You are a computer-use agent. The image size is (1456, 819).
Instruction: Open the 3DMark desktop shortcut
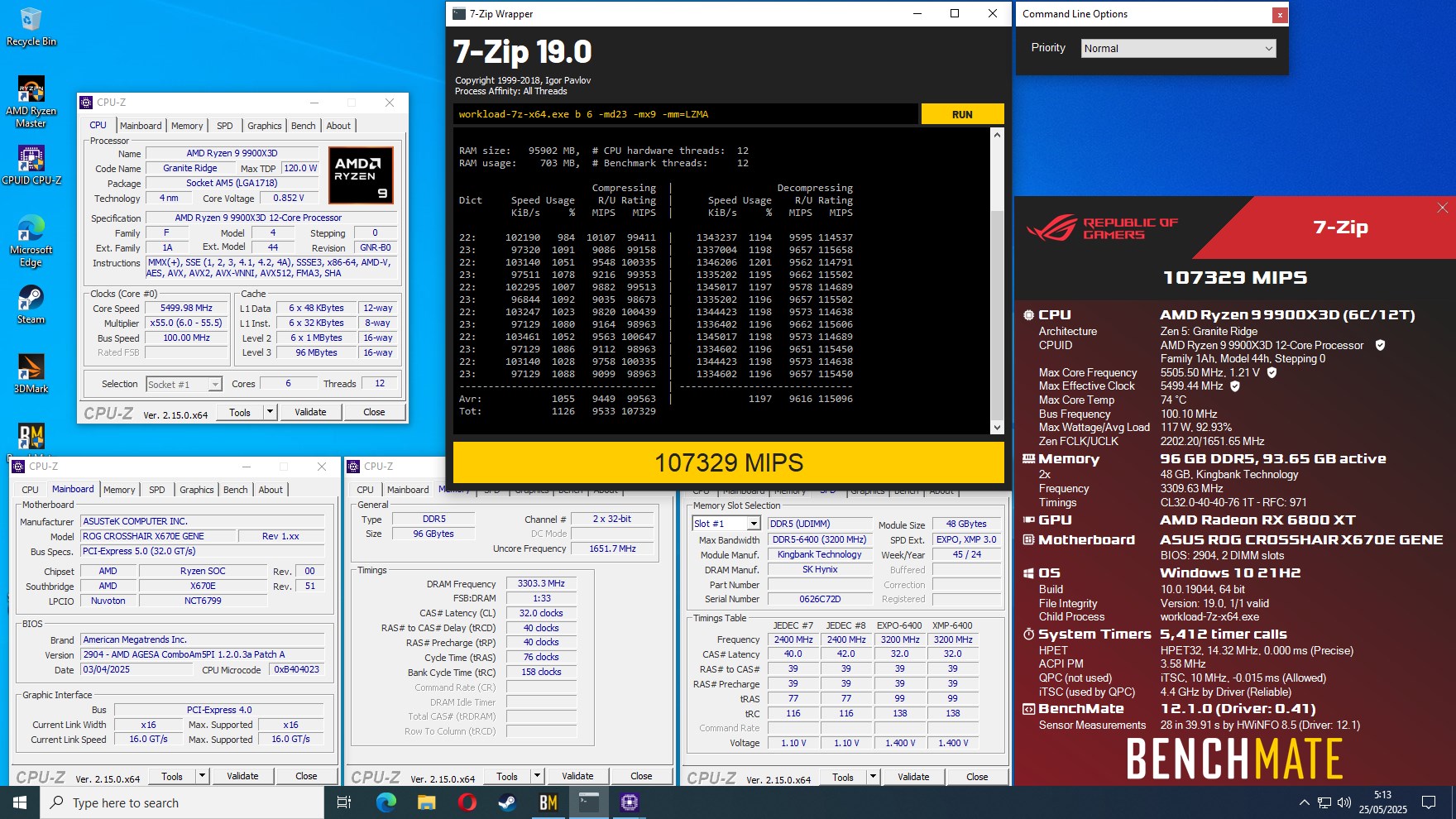(31, 374)
